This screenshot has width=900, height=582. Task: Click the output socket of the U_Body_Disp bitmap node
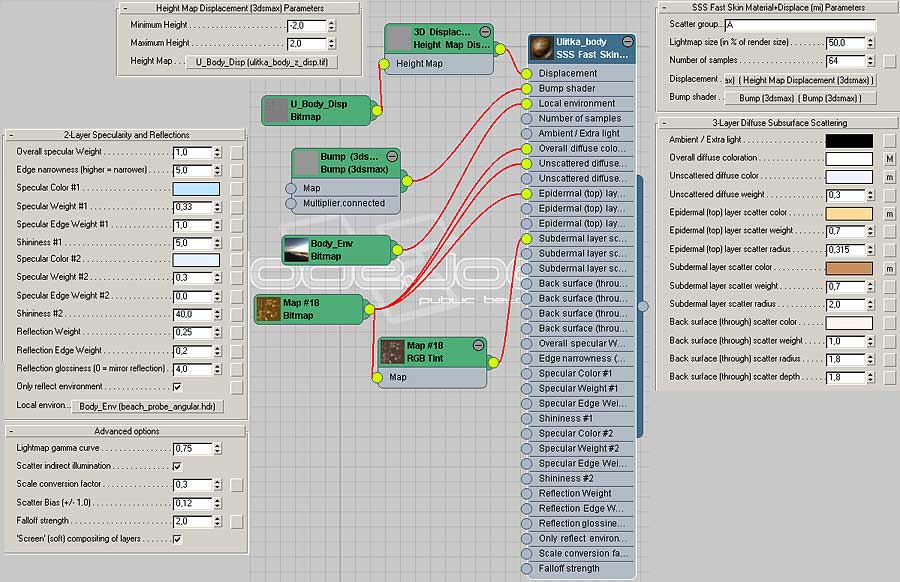coord(376,110)
